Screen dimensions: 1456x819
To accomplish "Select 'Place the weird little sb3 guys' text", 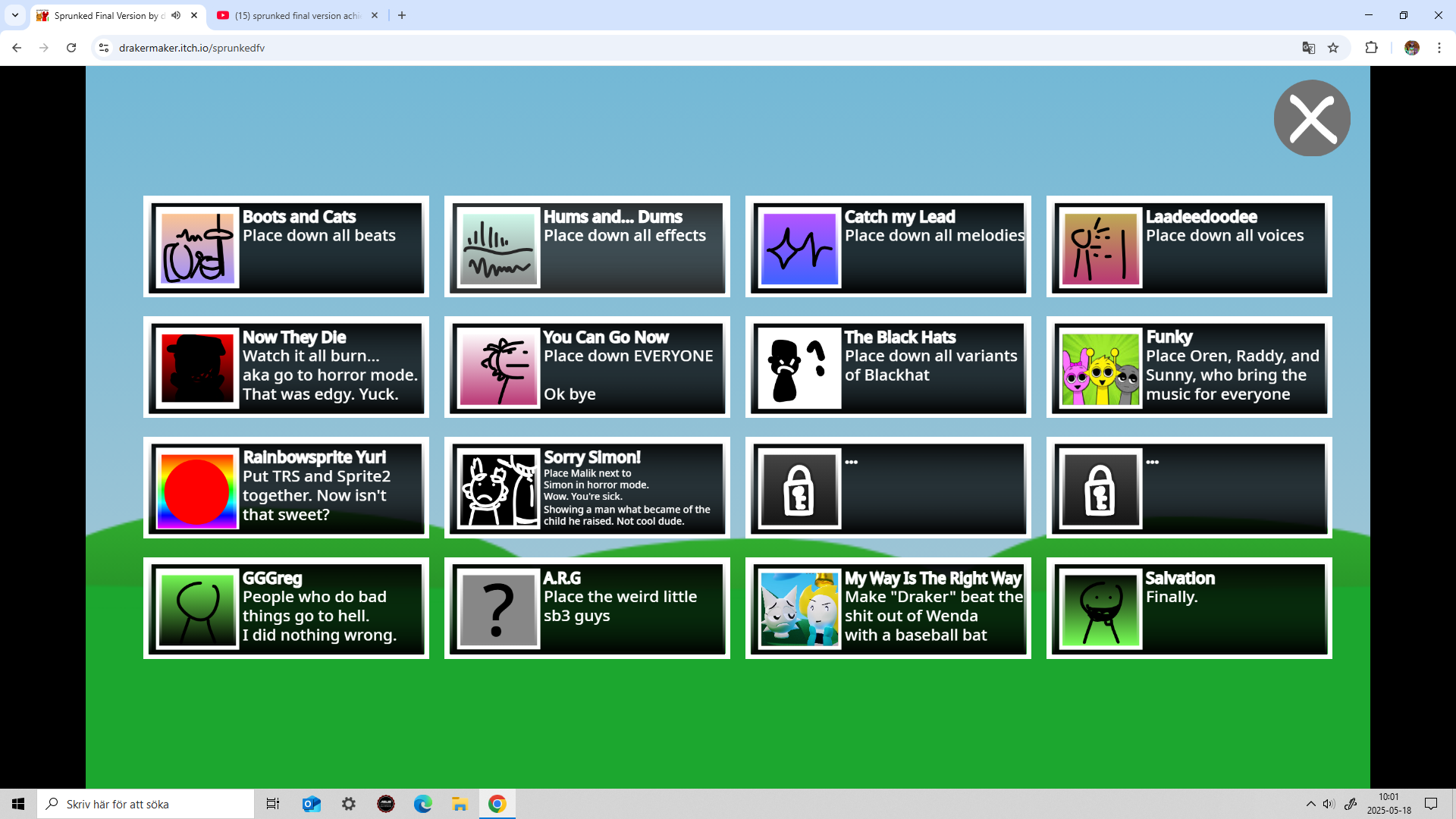I will 620,607.
